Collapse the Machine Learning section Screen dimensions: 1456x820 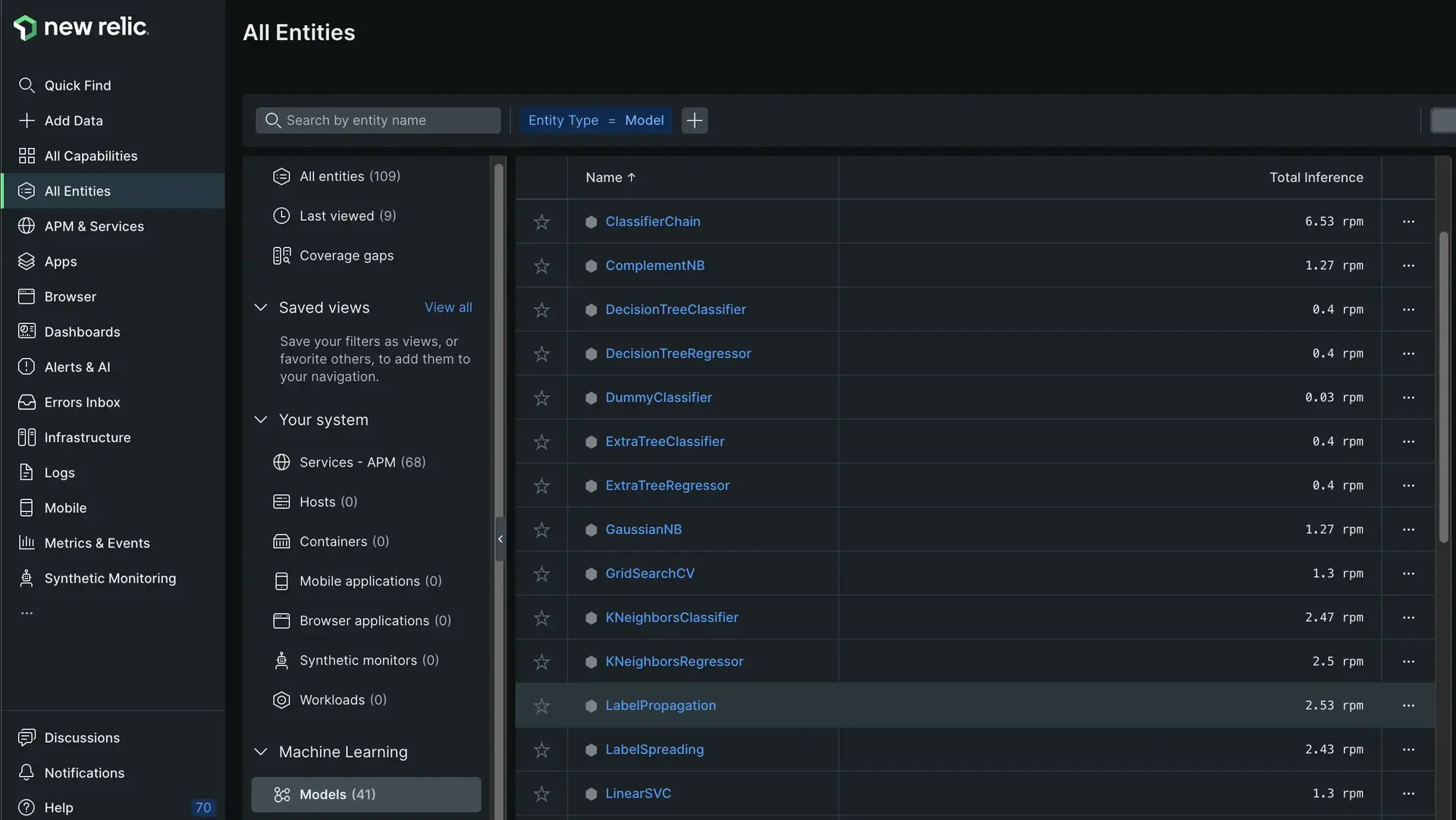point(261,752)
